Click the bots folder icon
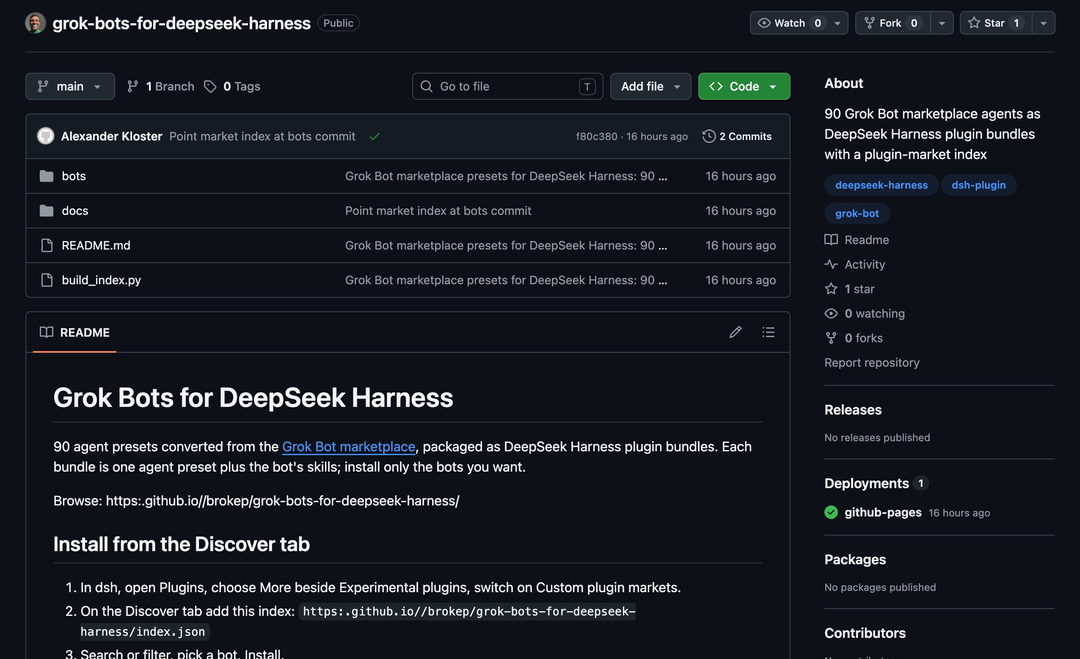1080x659 pixels. 46,176
